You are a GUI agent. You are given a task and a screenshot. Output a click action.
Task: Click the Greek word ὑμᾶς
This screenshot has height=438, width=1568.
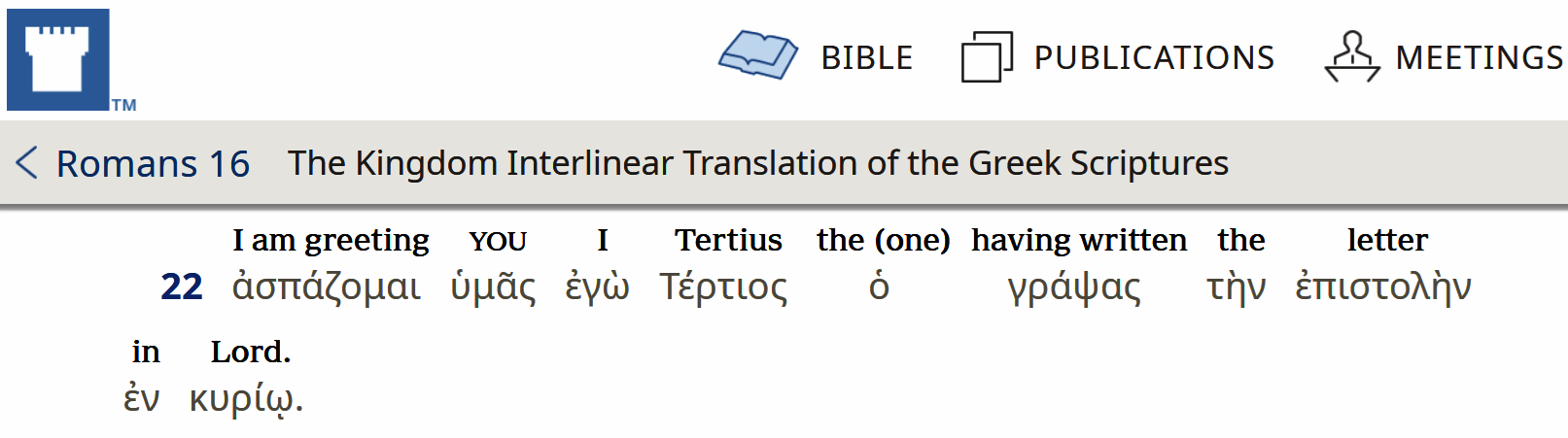tap(493, 287)
